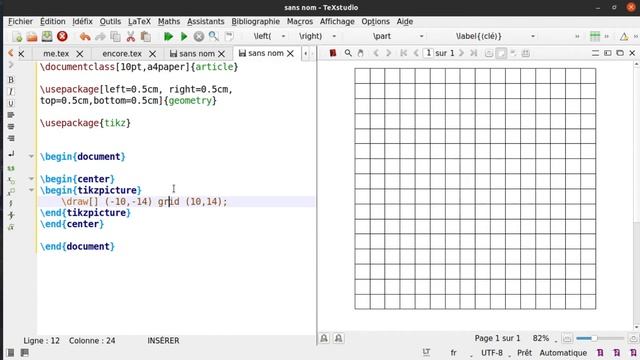Toggle the first padlock icon below the PDF
The width and height of the screenshot is (640, 360).
[324, 338]
